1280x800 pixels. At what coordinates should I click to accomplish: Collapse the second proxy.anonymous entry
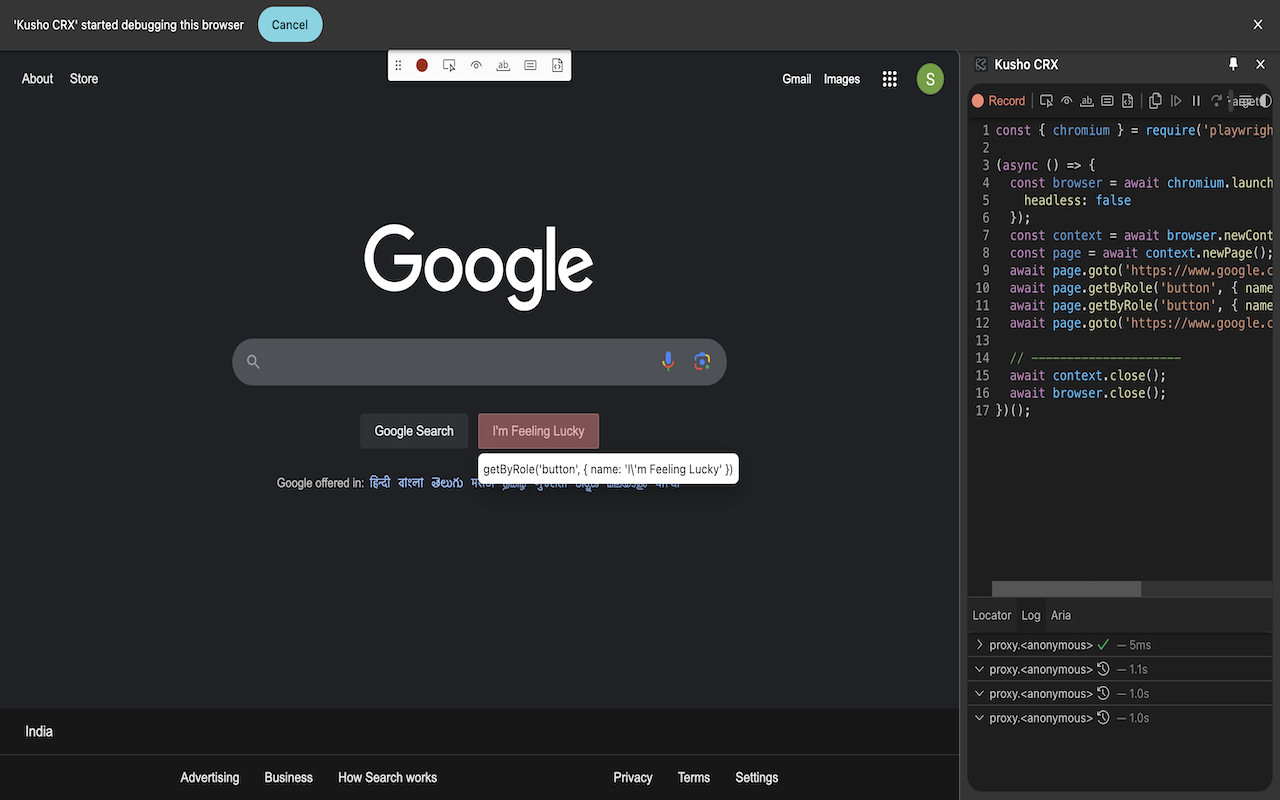click(979, 668)
